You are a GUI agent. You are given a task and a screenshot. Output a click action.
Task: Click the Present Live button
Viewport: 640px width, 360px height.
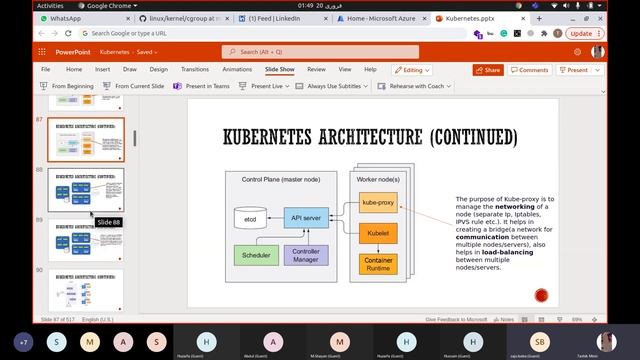click(x=261, y=86)
